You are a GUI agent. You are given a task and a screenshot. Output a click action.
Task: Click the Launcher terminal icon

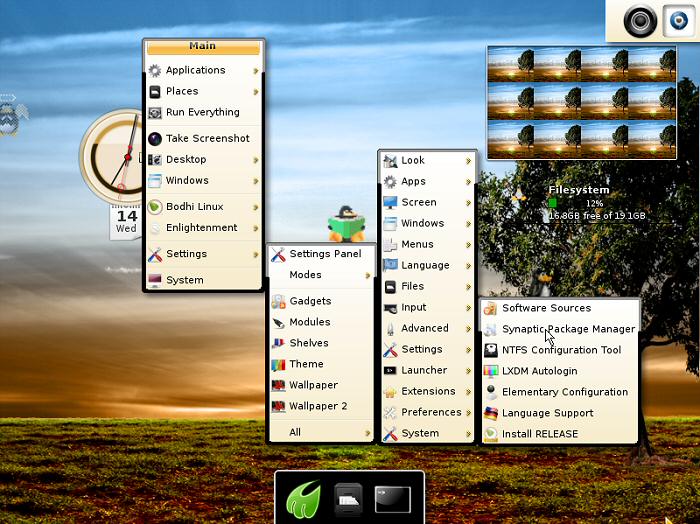pos(390,370)
